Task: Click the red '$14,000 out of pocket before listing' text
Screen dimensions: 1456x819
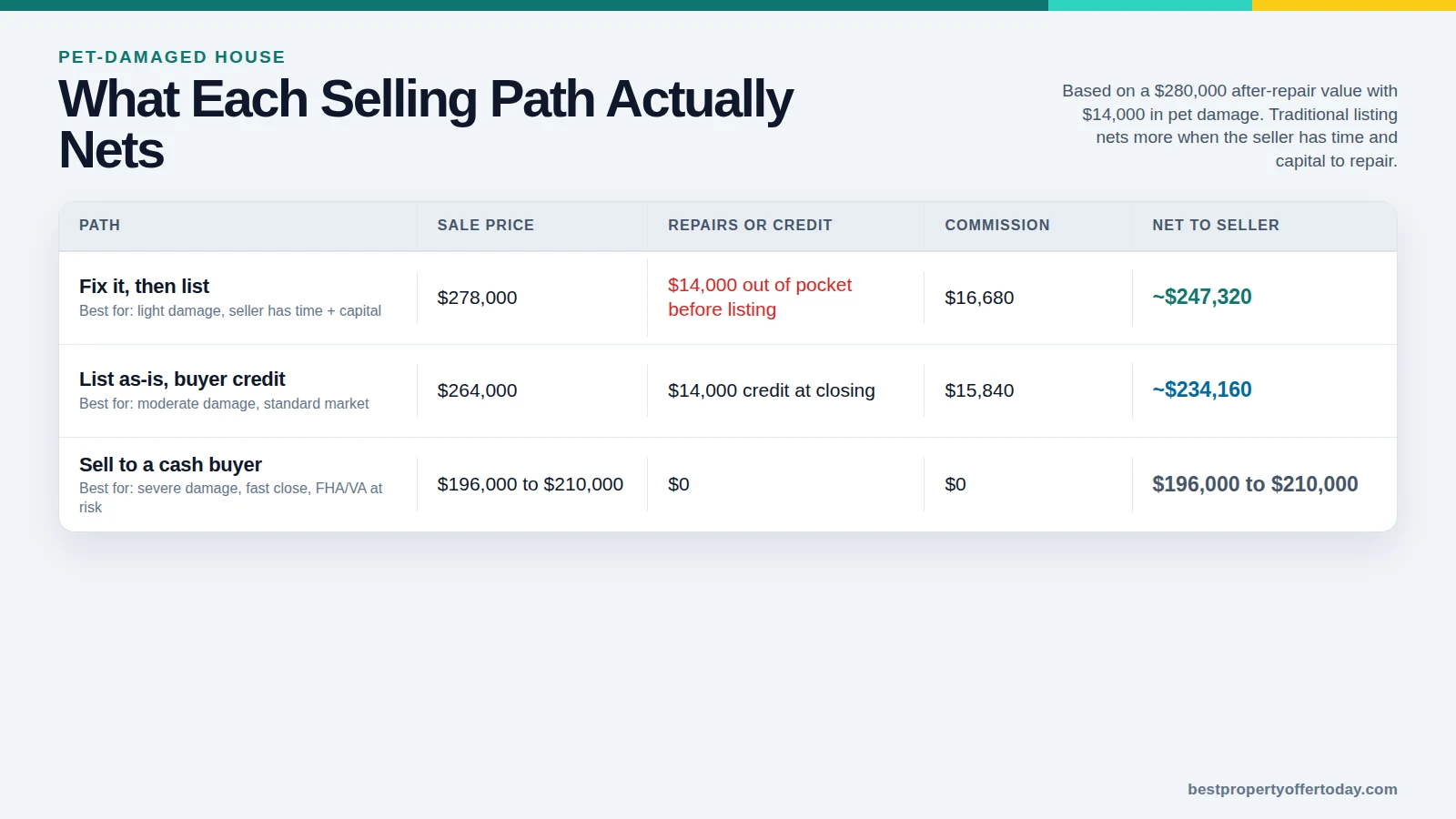Action: click(x=760, y=297)
